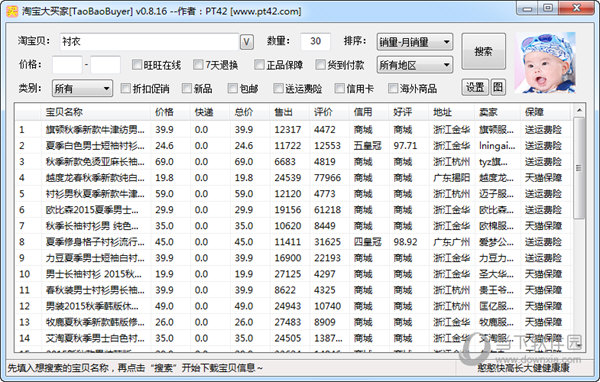Click the 地址 column header
600x382 pixels.
[x=452, y=112]
